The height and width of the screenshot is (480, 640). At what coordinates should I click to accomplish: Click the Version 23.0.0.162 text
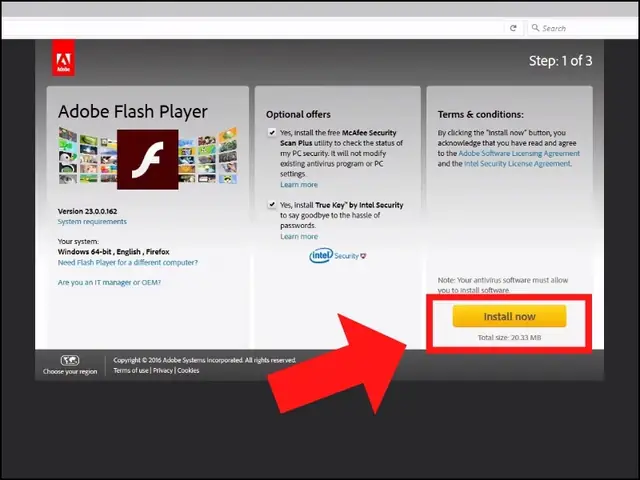point(87,211)
